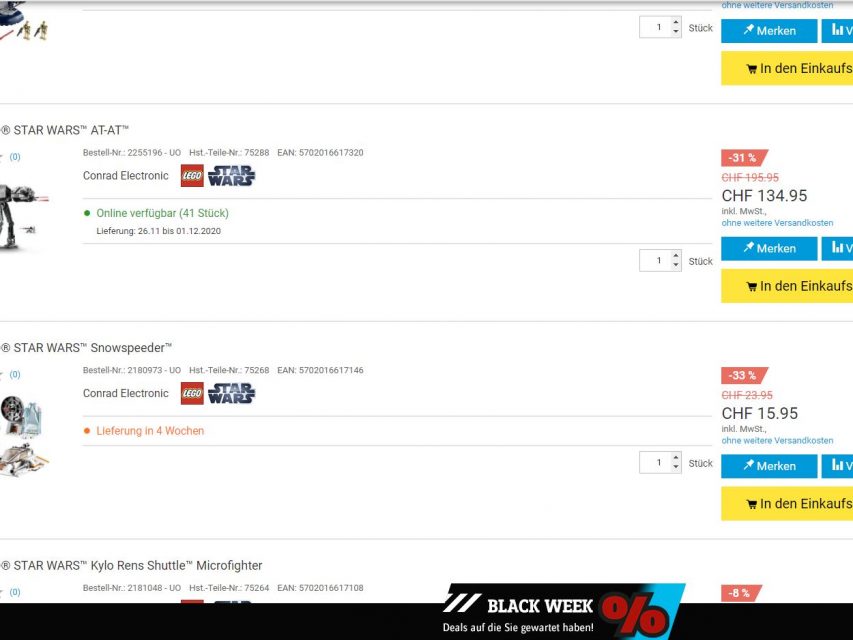Click 'Bestell-Nr.: 2181048 - UO'
This screenshot has height=640, width=853.
click(132, 588)
